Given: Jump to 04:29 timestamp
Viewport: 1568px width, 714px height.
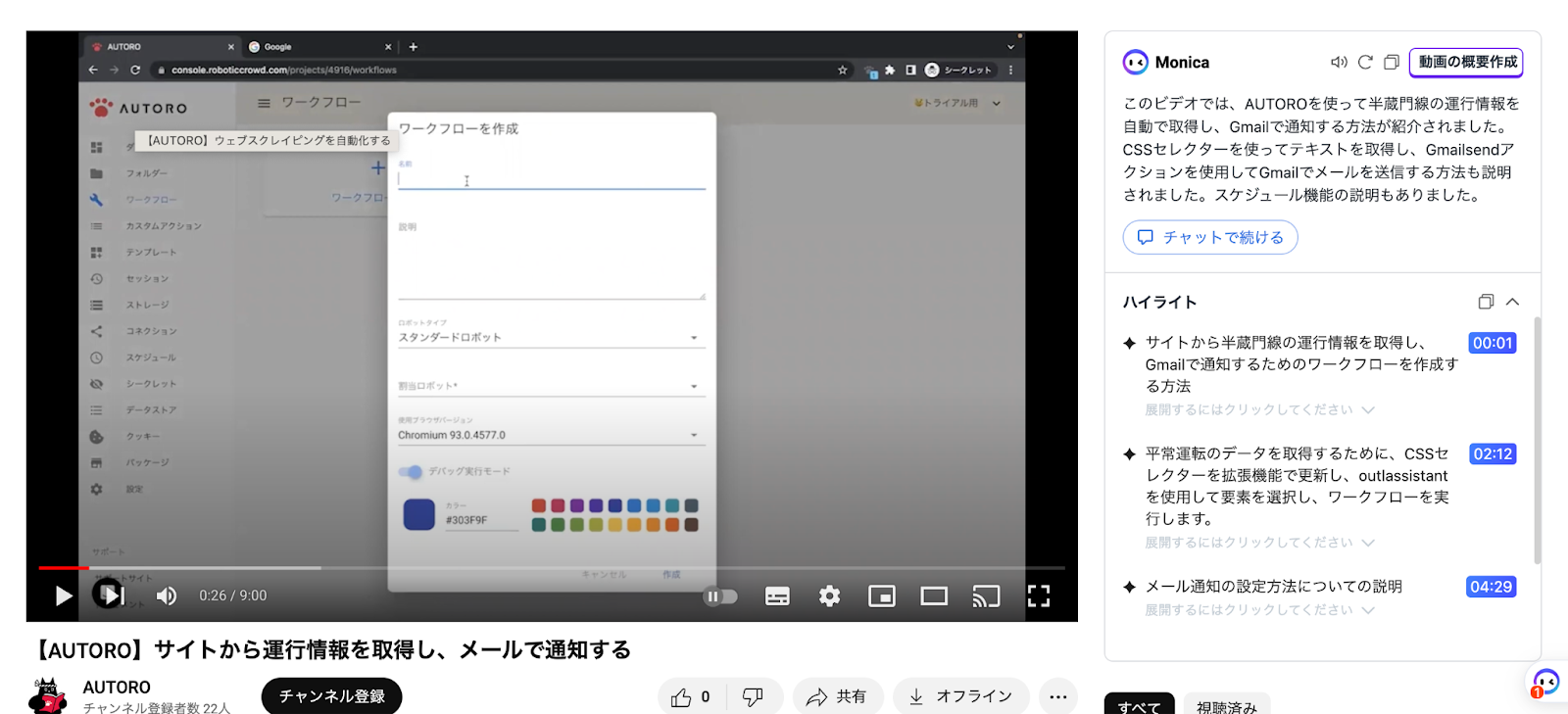Looking at the screenshot, I should (x=1491, y=587).
